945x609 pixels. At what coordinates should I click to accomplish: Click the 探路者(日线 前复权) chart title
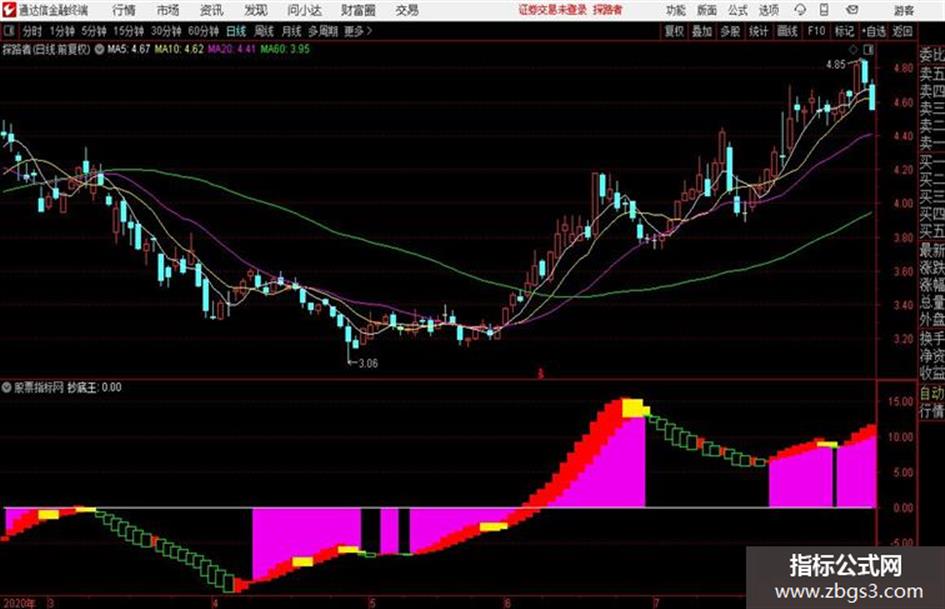coord(46,49)
